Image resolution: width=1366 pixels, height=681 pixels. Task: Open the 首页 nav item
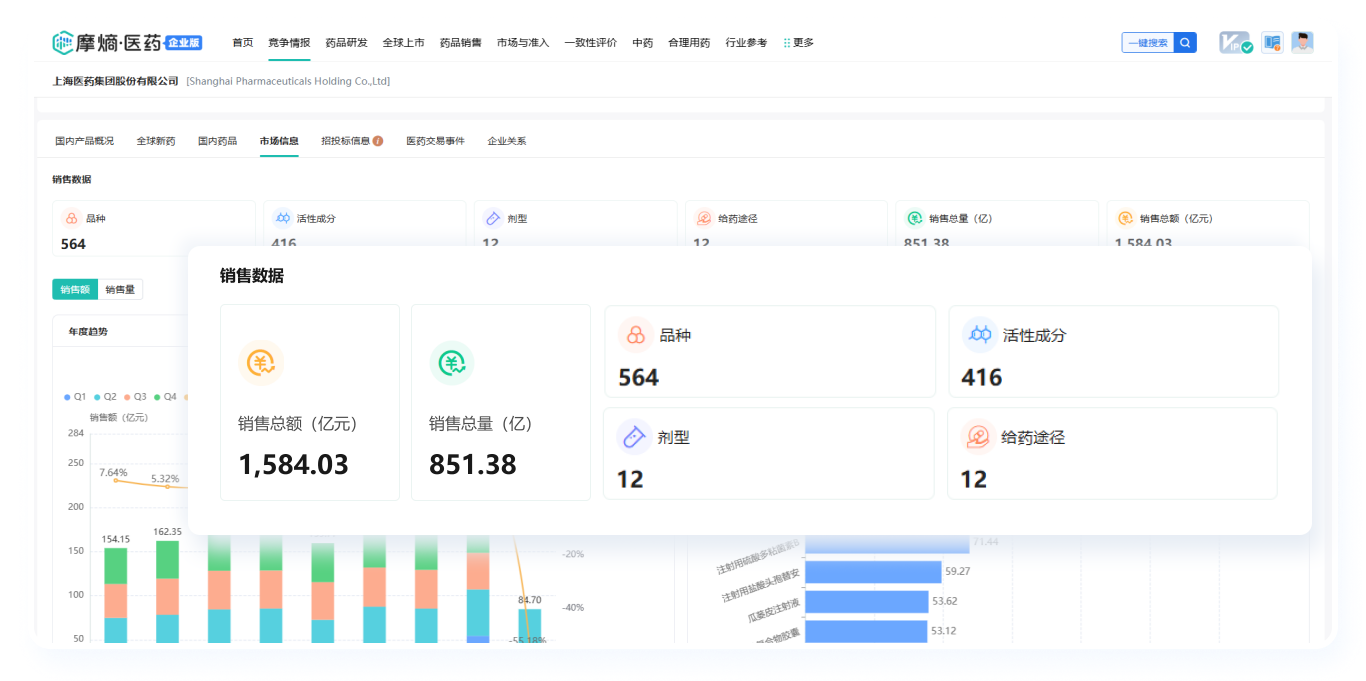(x=243, y=43)
